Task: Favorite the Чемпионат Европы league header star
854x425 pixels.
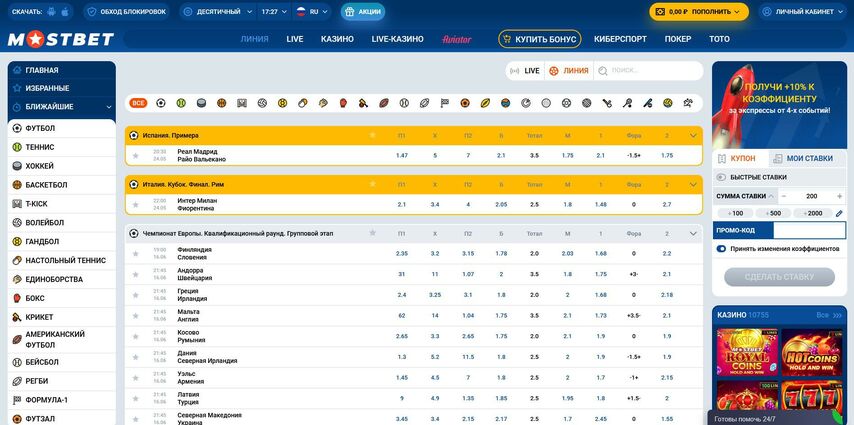Action: [373, 233]
